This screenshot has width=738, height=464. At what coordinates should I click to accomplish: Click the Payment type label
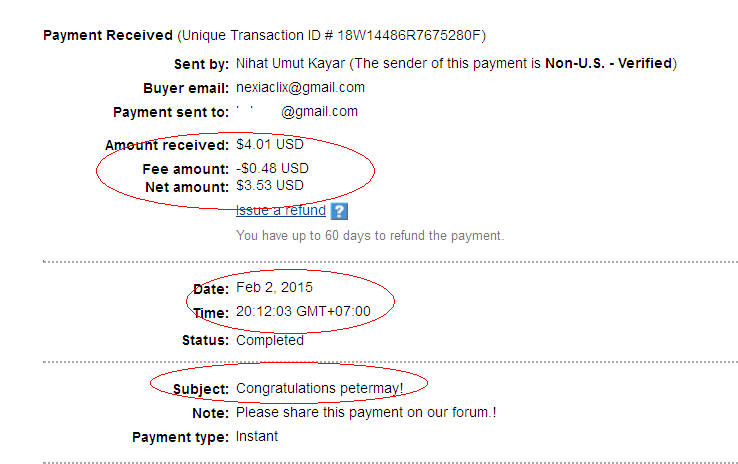tap(179, 437)
